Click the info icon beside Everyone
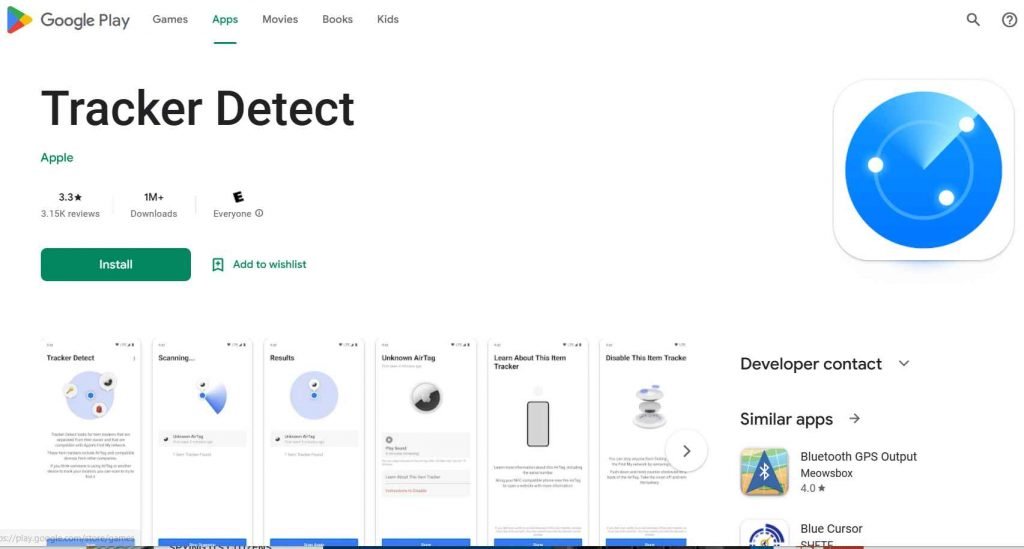Viewport: 1024px width, 549px height. pos(259,213)
